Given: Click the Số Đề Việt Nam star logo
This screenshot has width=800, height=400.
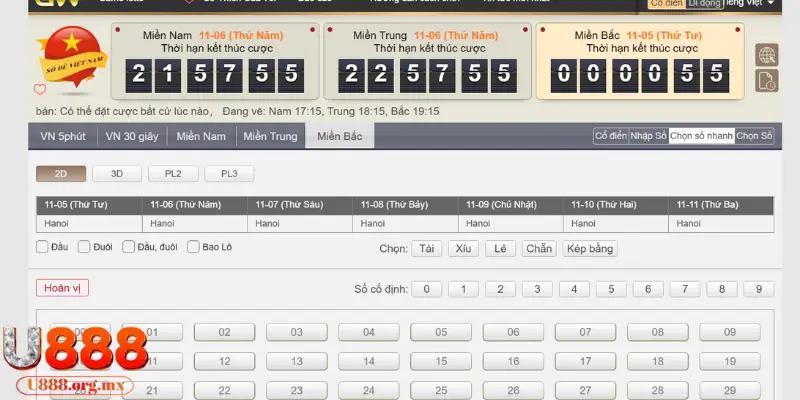Looking at the screenshot, I should coord(72,57).
